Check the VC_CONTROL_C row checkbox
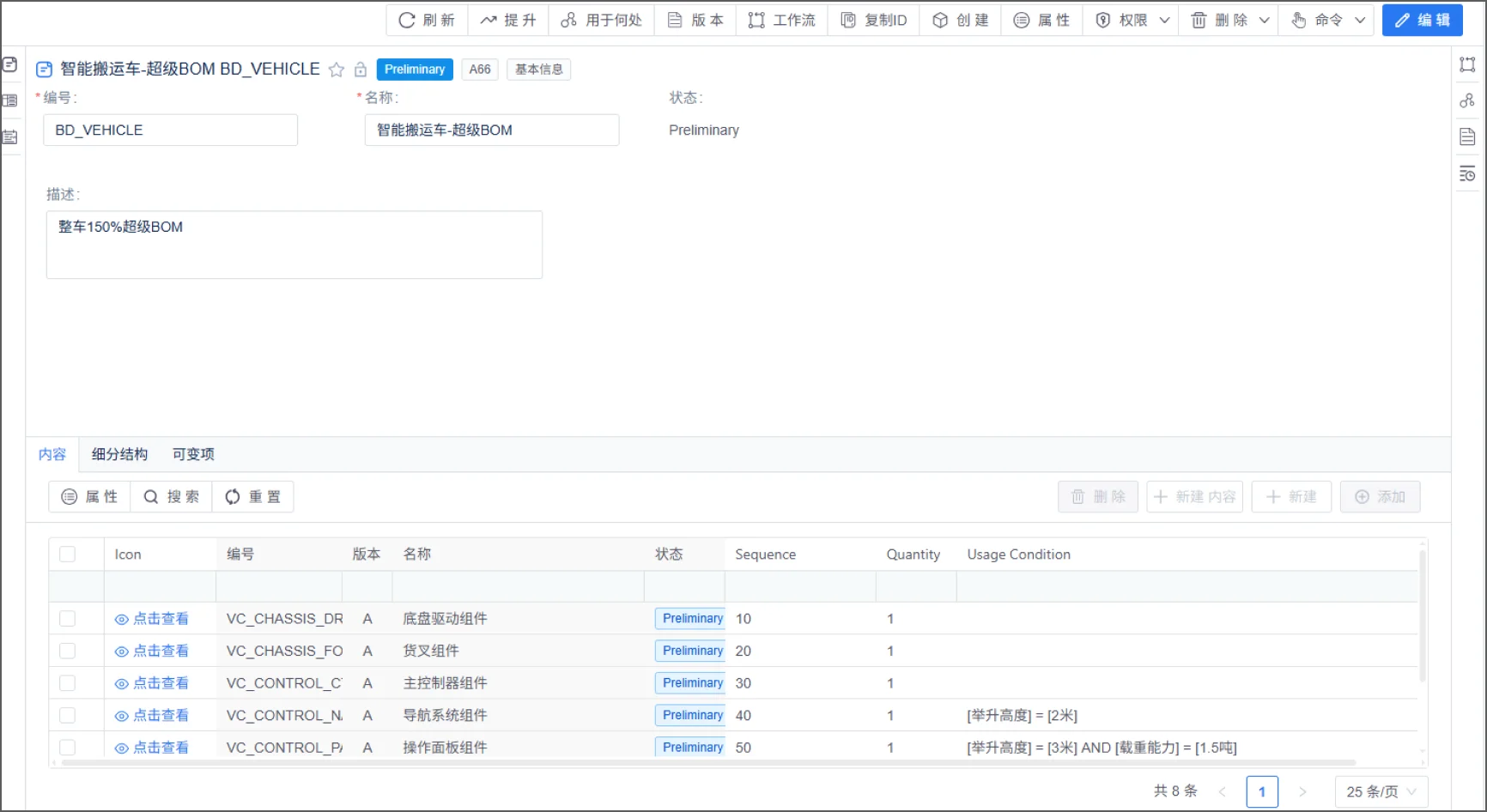This screenshot has height=812, width=1487. point(67,683)
